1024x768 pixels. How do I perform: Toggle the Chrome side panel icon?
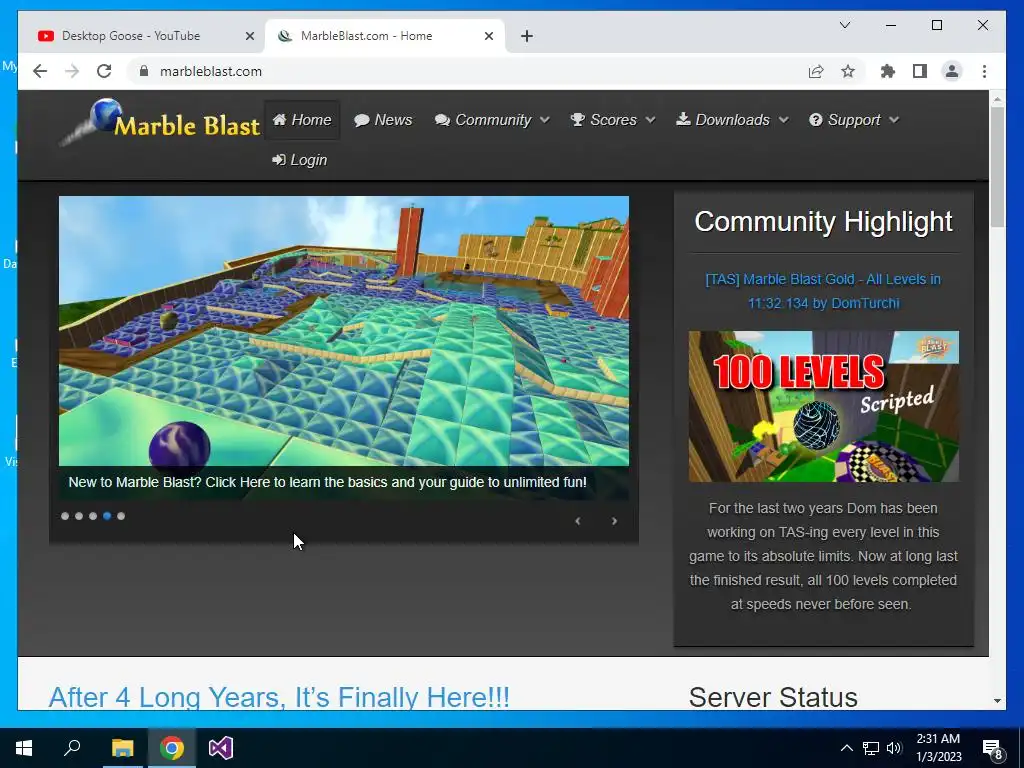pyautogui.click(x=920, y=71)
